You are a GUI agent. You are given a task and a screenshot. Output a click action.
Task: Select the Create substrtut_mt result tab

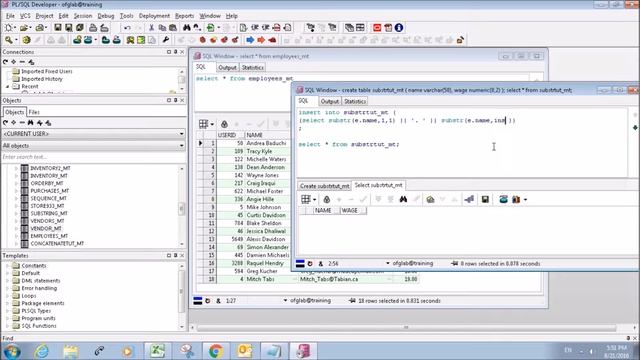[324, 186]
